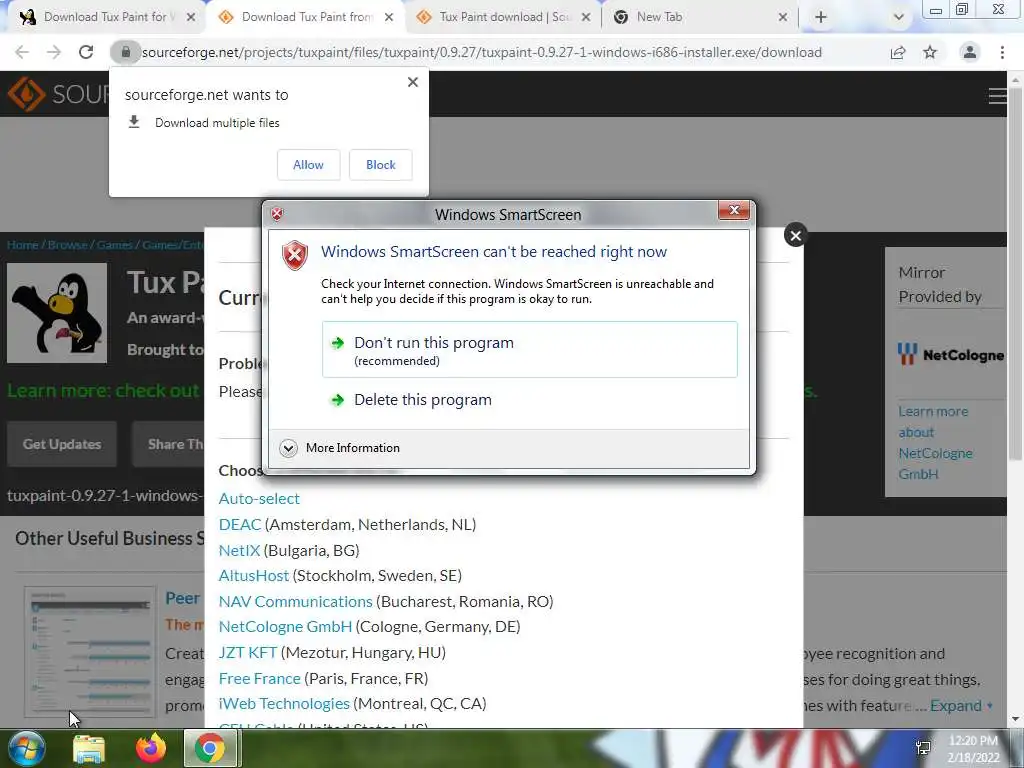Click the Tux Paint penguin logo
Image resolution: width=1024 pixels, height=768 pixels.
coord(57,313)
